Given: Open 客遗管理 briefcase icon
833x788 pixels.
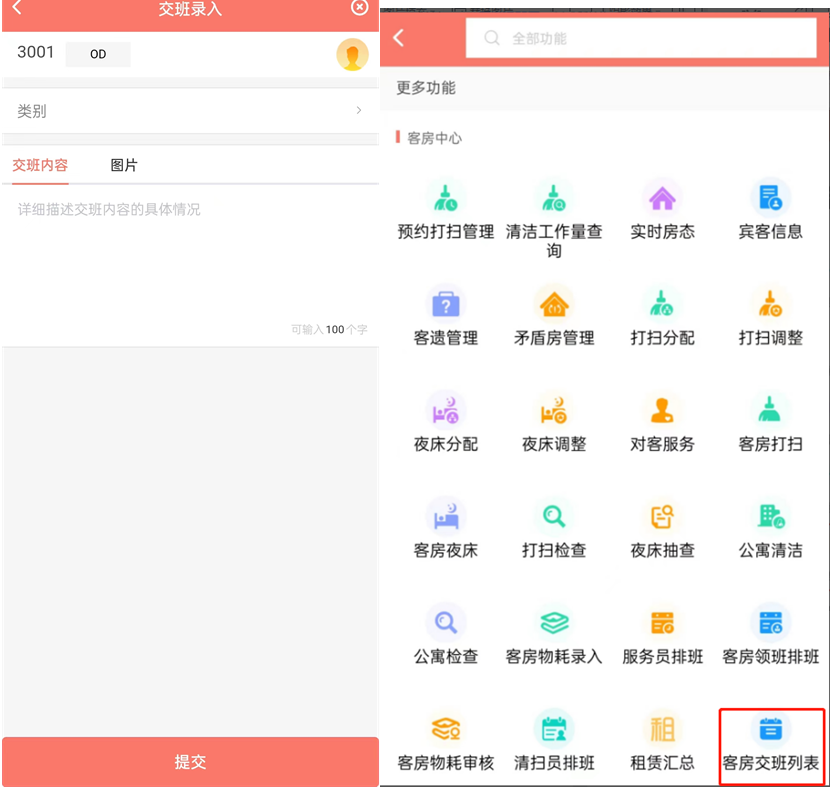Looking at the screenshot, I should [446, 304].
